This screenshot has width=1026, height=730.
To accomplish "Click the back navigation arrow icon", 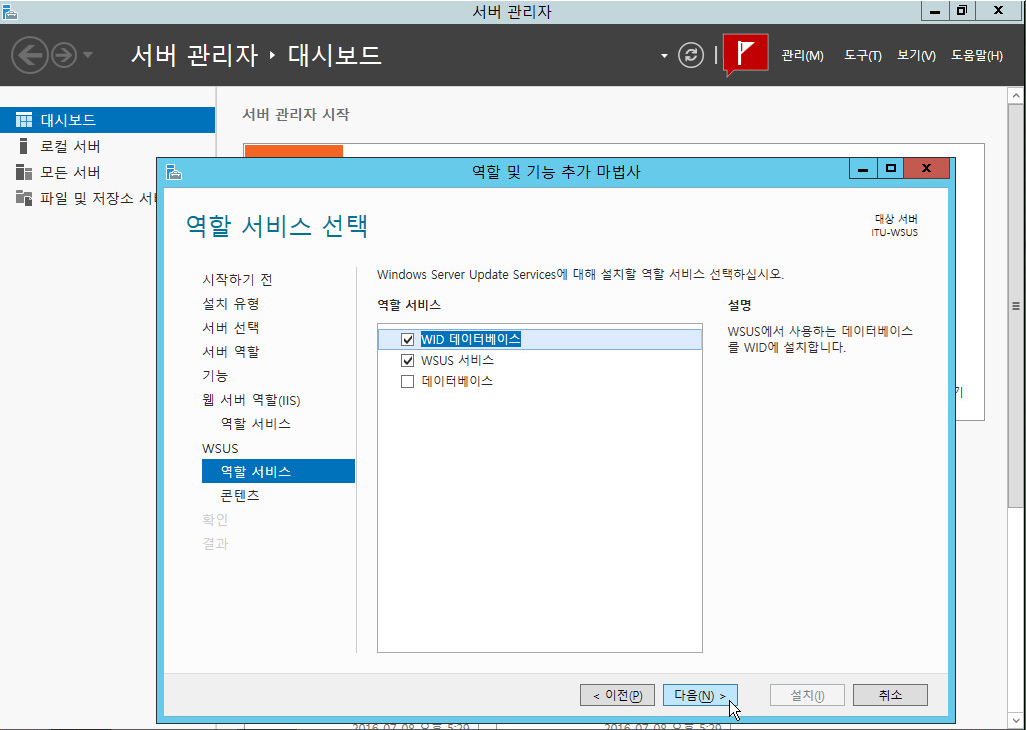I will point(30,54).
